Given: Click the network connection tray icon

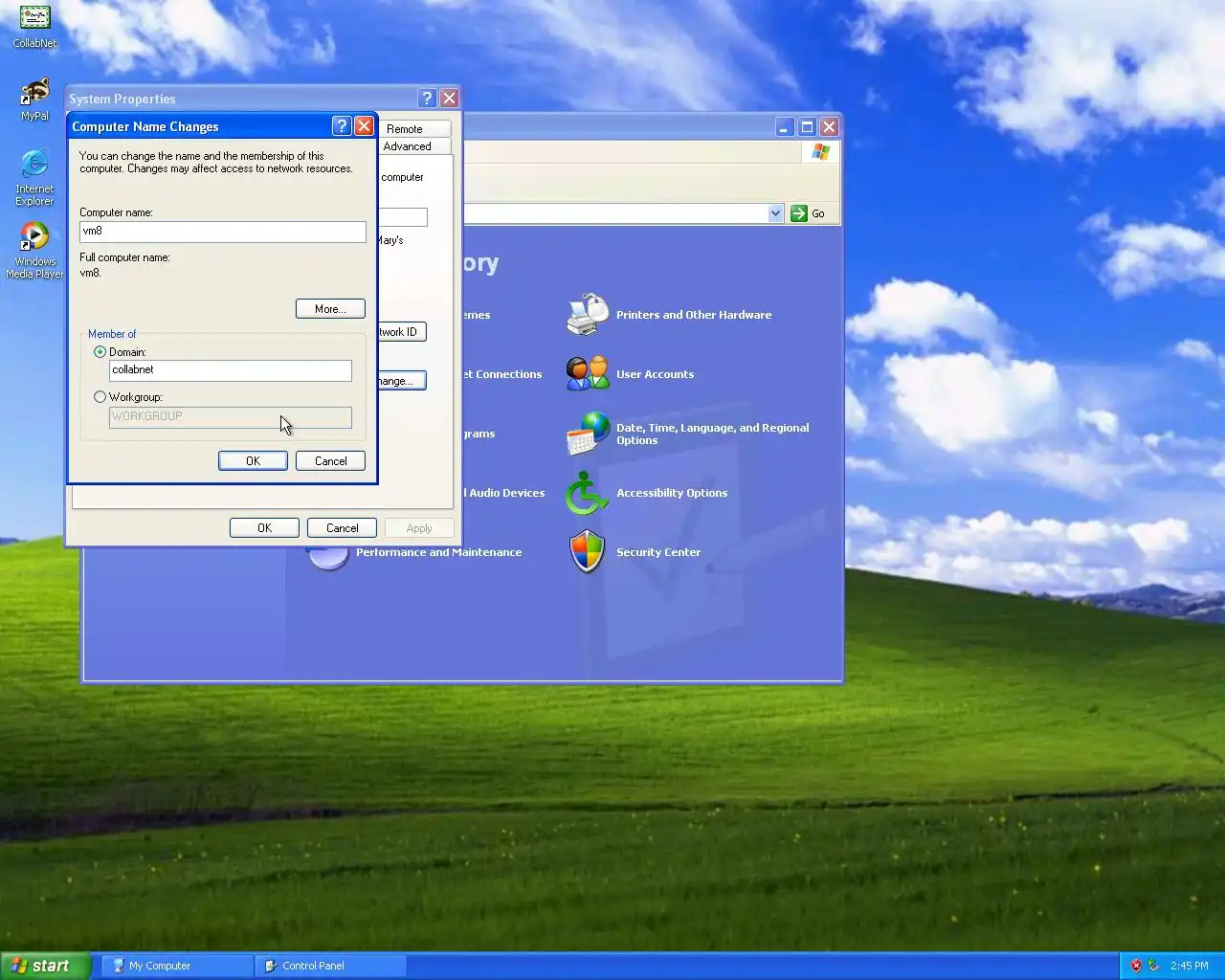Looking at the screenshot, I should tap(1153, 966).
